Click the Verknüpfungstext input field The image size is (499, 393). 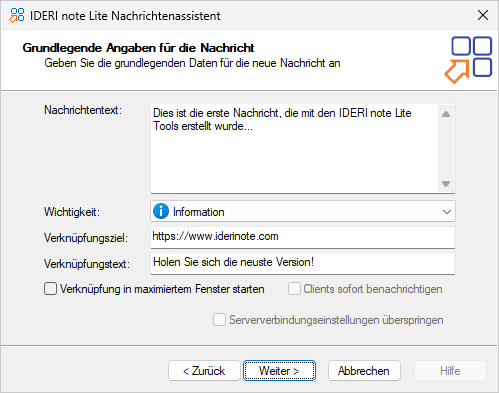click(303, 263)
